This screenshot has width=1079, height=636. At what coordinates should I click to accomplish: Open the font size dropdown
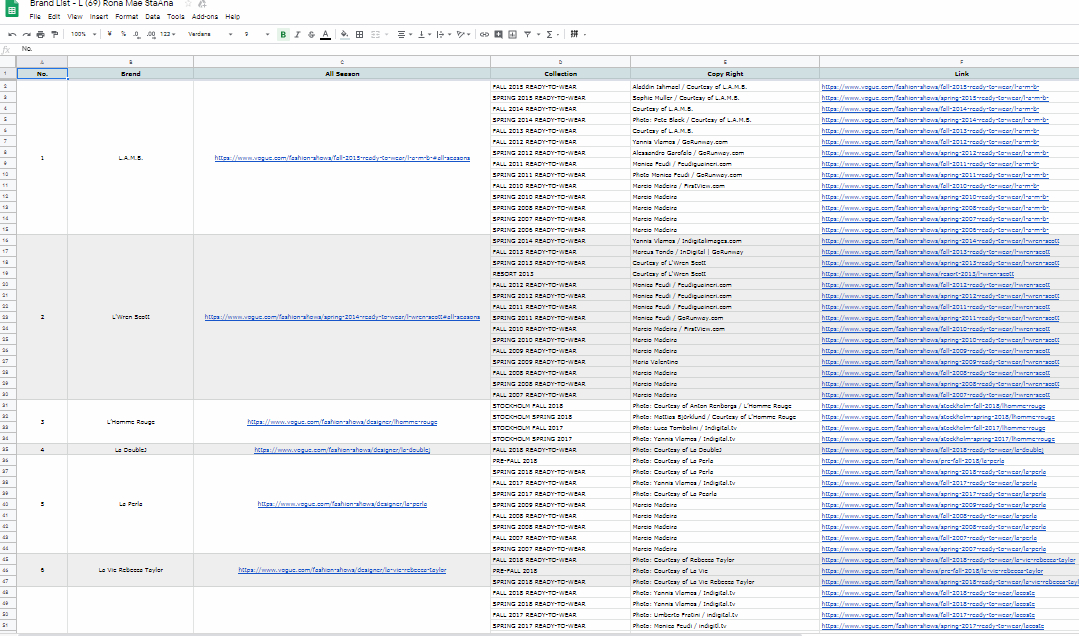tap(254, 34)
